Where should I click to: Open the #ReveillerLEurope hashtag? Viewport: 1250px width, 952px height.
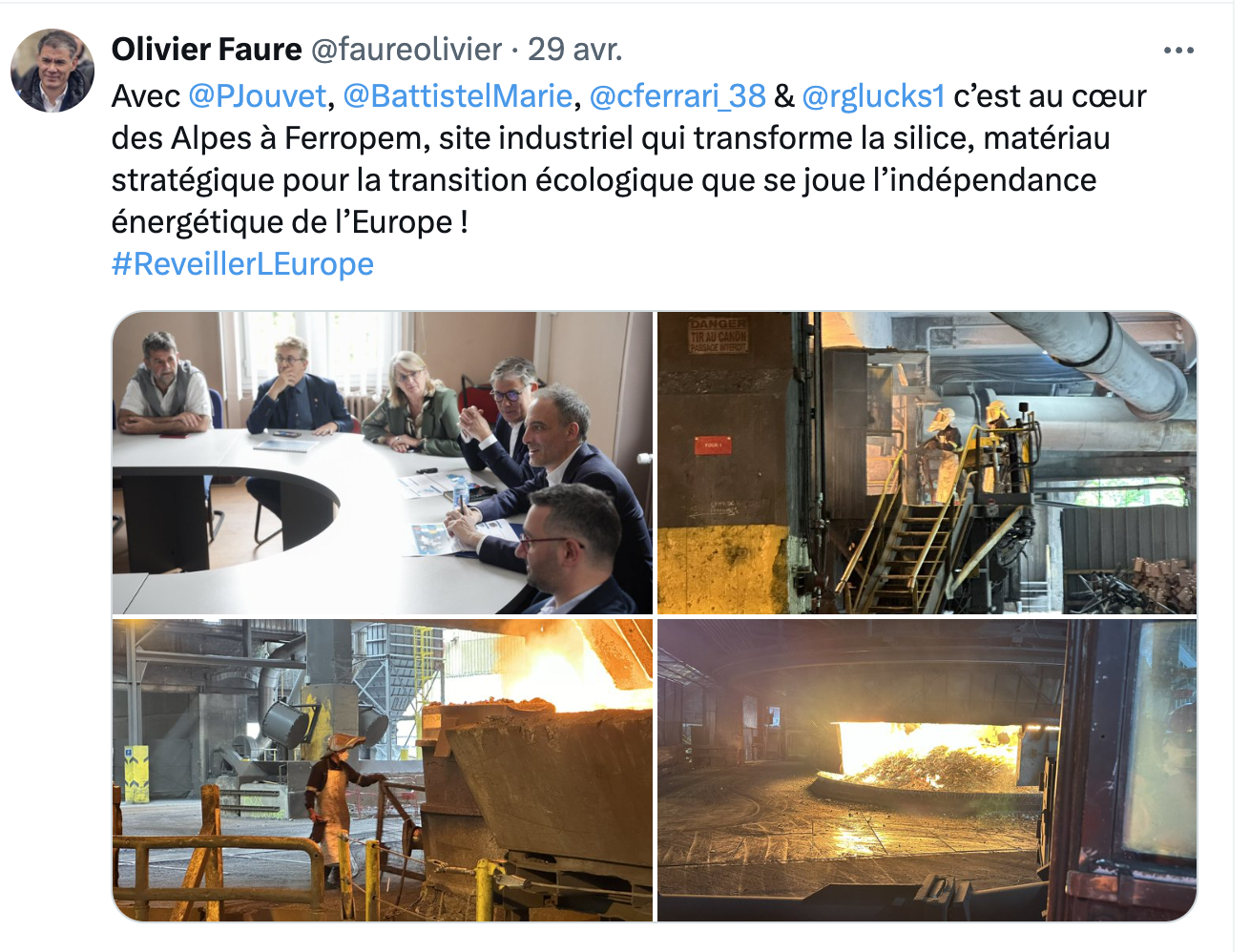pyautogui.click(x=242, y=264)
